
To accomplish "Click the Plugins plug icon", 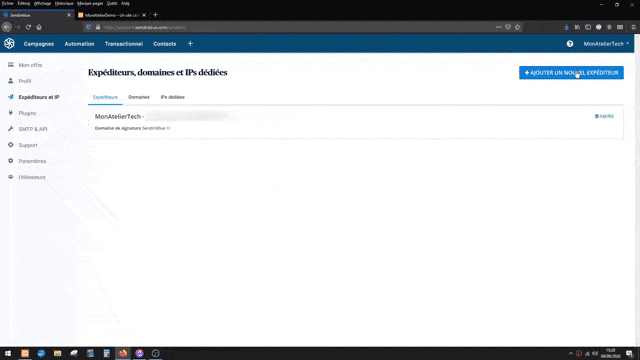I will pos(11,113).
